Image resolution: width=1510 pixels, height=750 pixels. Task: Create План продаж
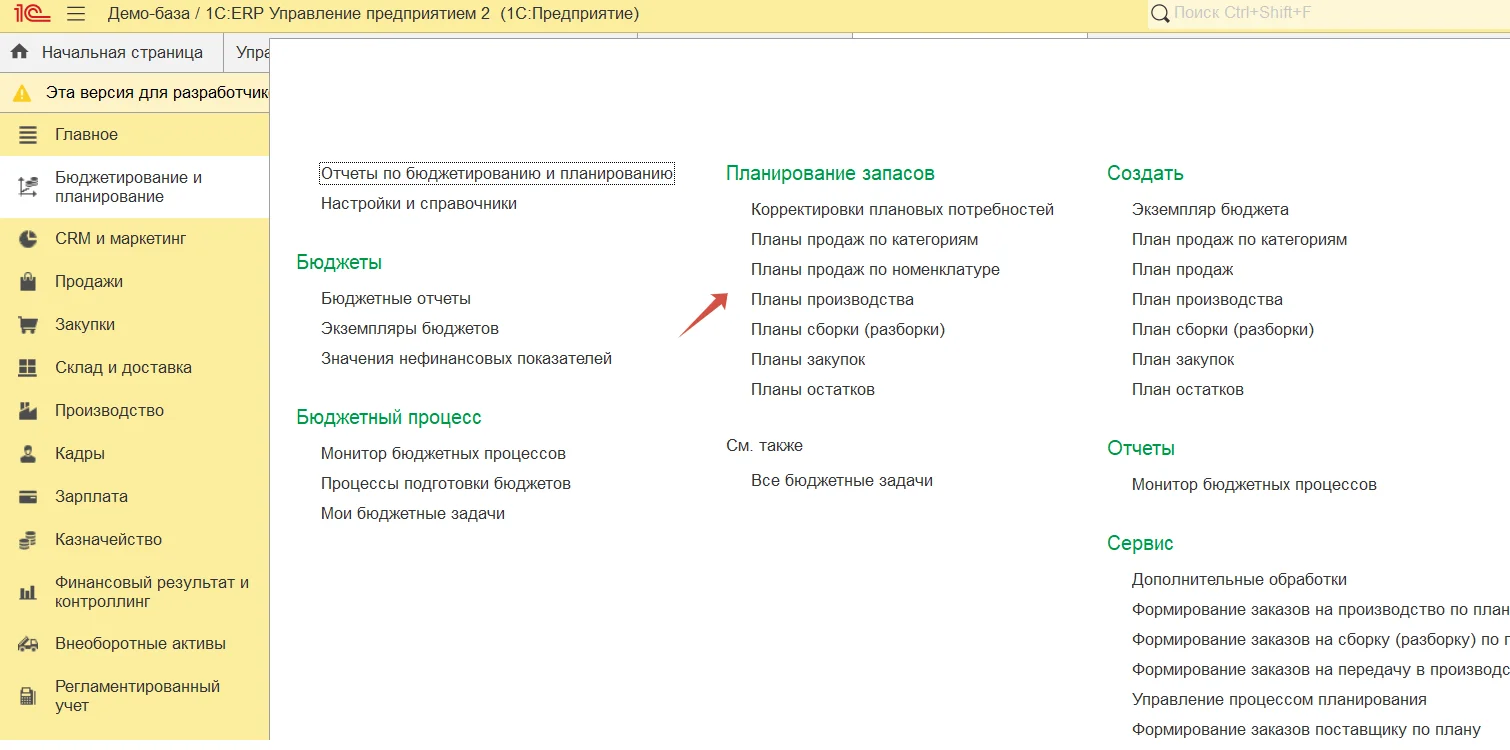click(1183, 270)
